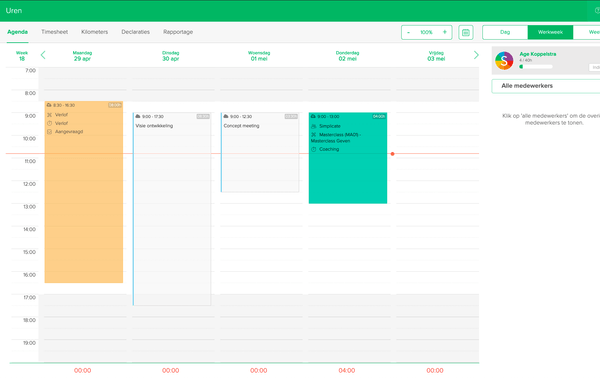The image size is (600, 378).
Task: Click the plus zoom button
Action: click(x=445, y=32)
